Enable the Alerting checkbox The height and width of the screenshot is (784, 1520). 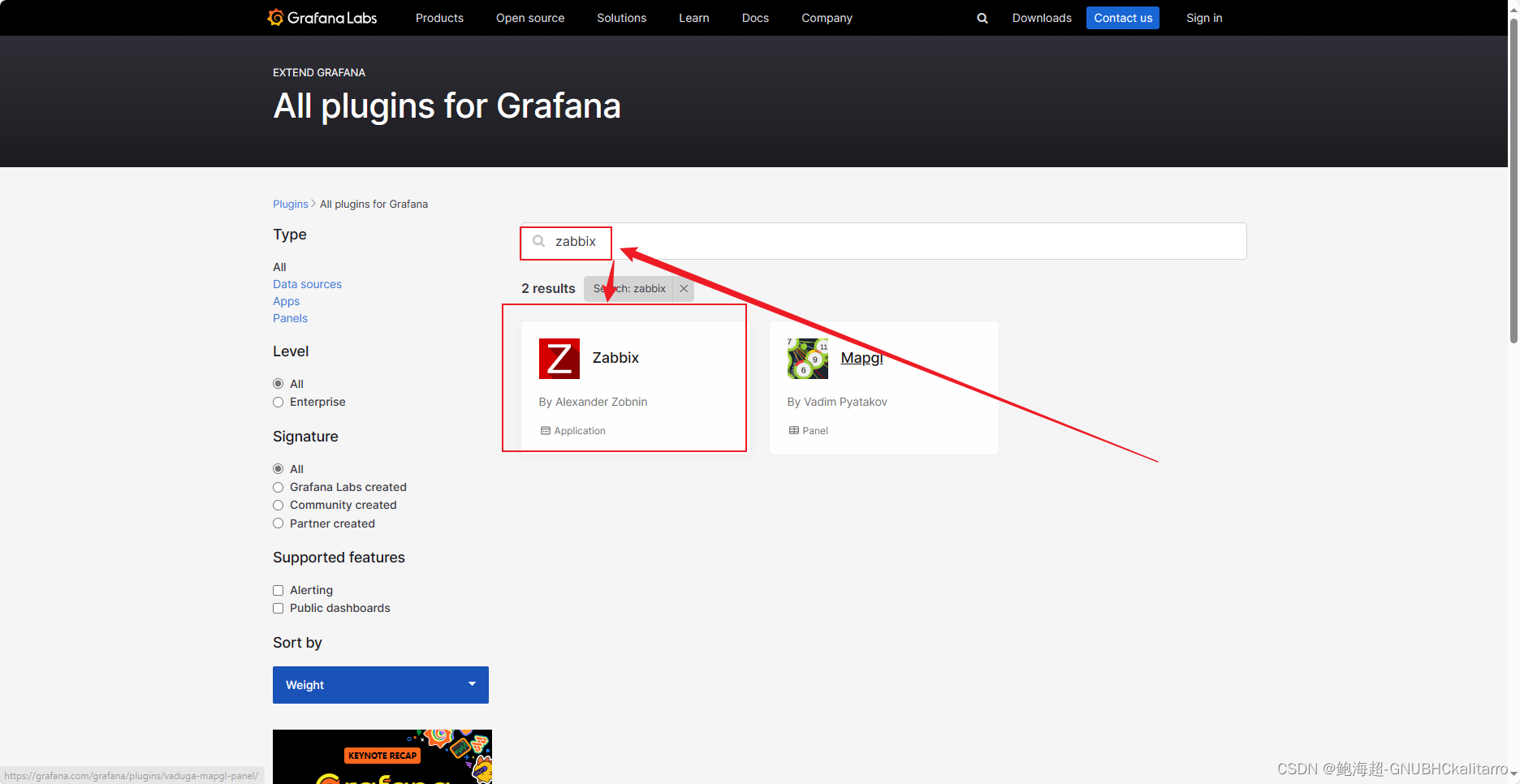(x=279, y=590)
